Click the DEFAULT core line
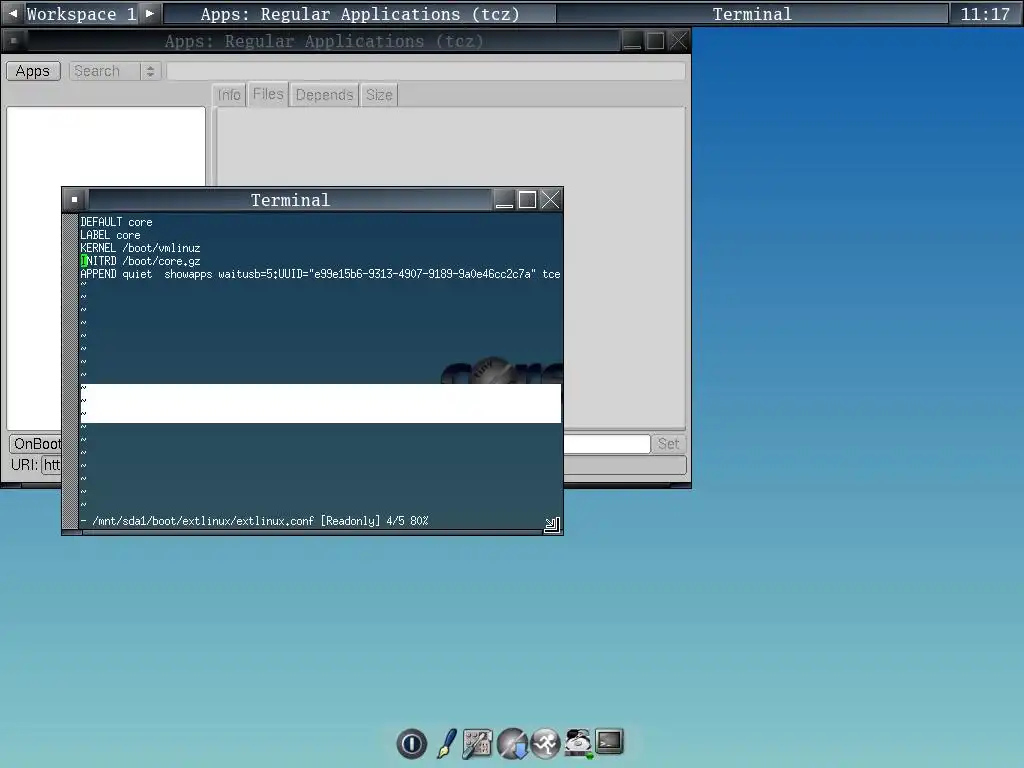The width and height of the screenshot is (1024, 768). tap(116, 222)
